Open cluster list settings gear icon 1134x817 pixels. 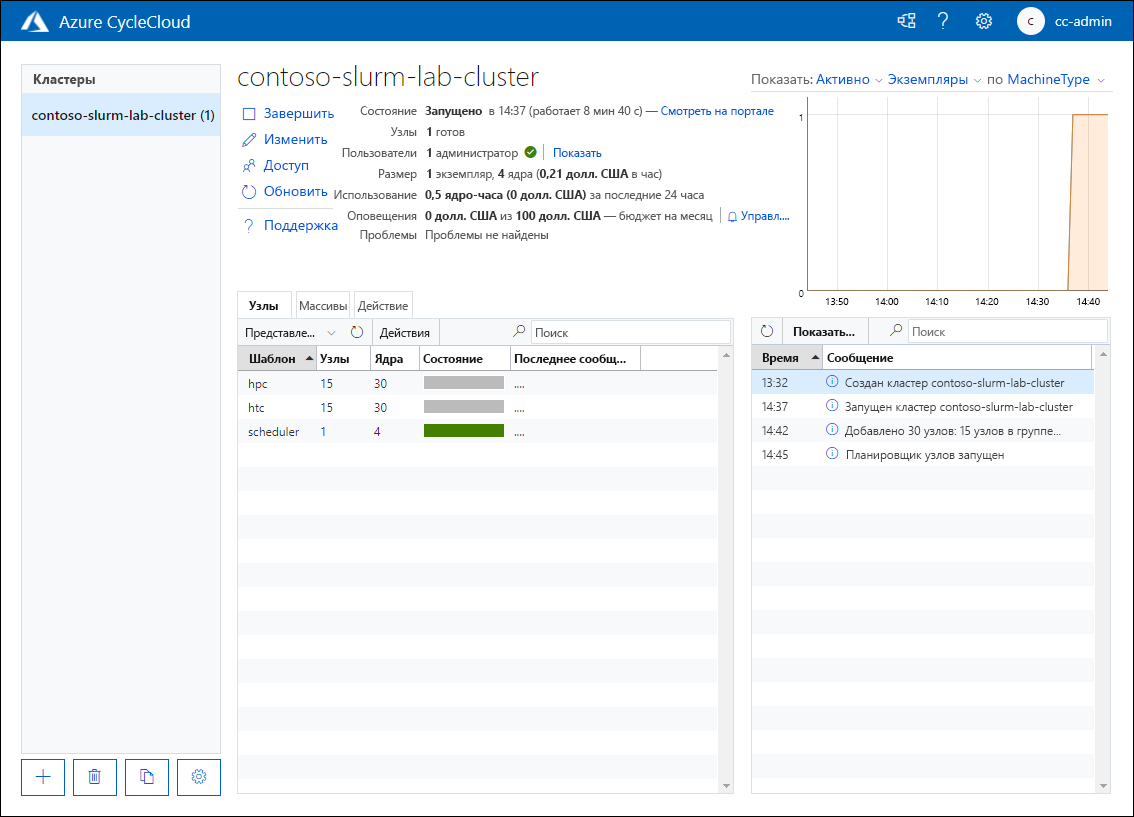click(199, 777)
